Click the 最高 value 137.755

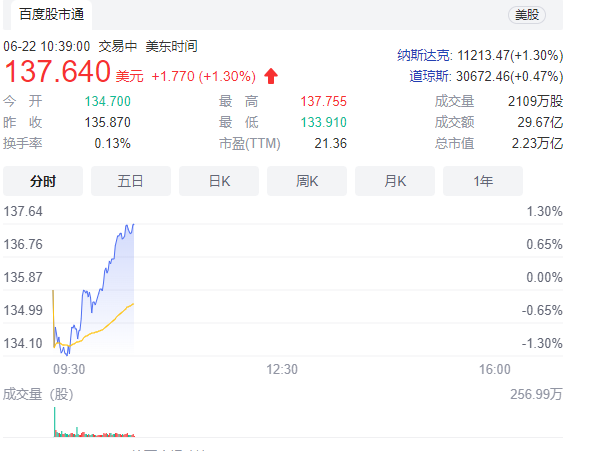(323, 101)
